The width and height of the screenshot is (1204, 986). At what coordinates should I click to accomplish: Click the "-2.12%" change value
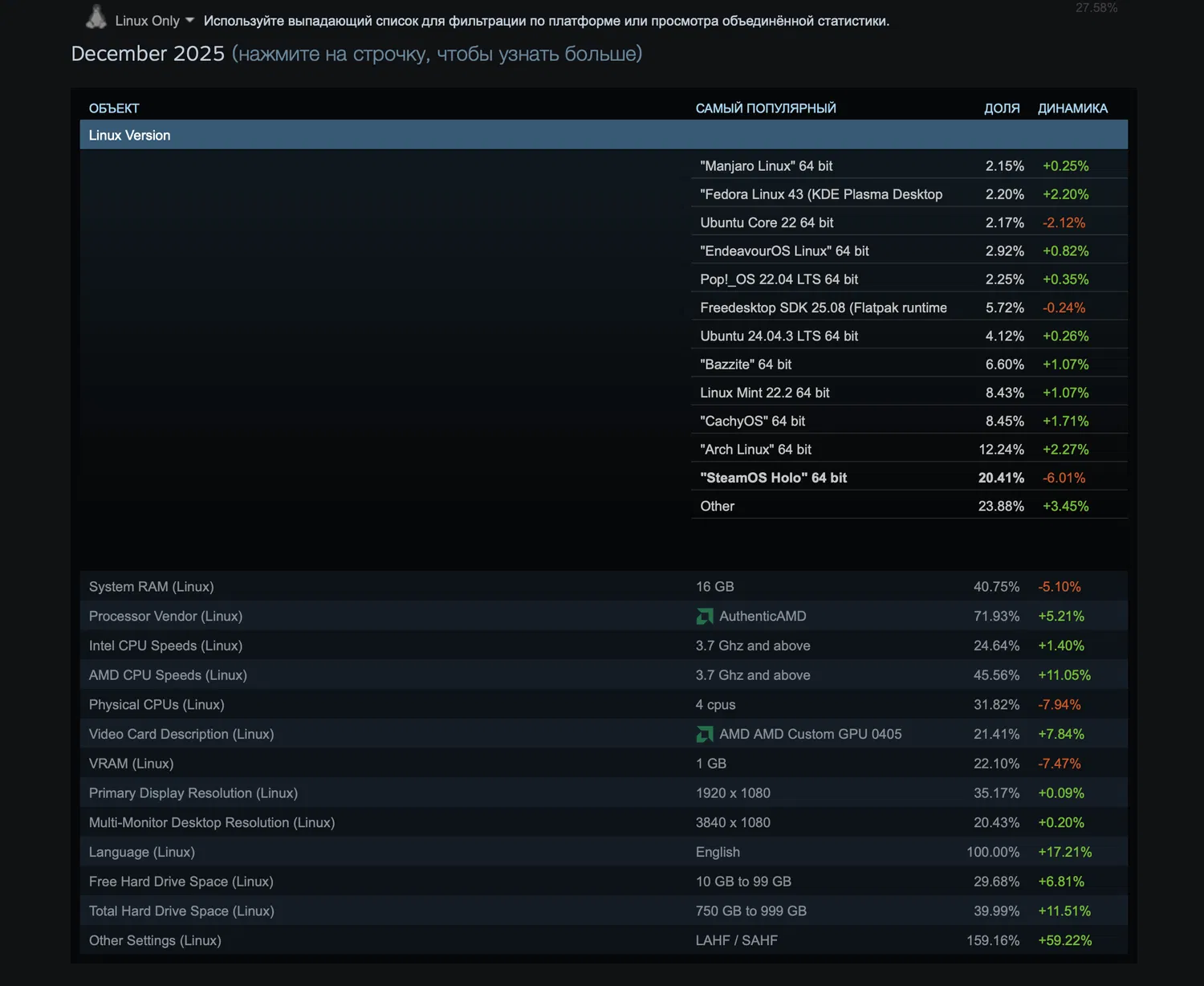point(1064,222)
